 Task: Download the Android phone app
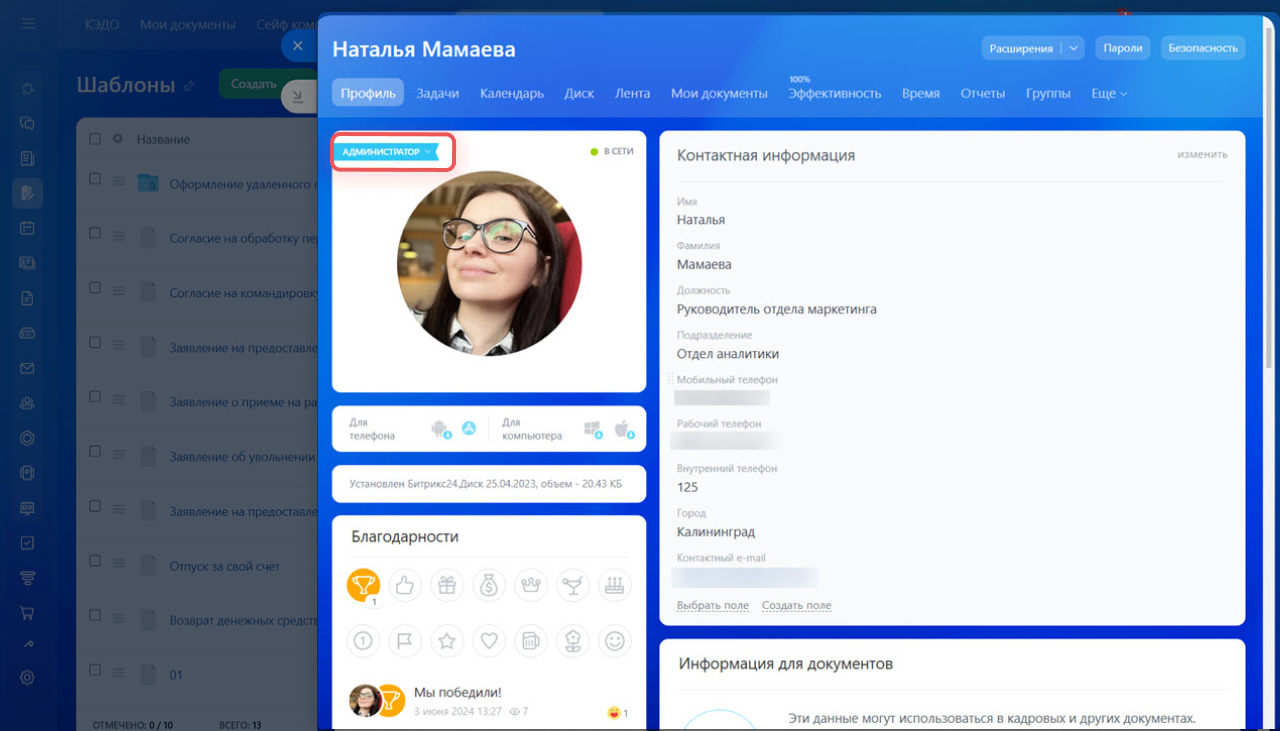click(x=440, y=429)
